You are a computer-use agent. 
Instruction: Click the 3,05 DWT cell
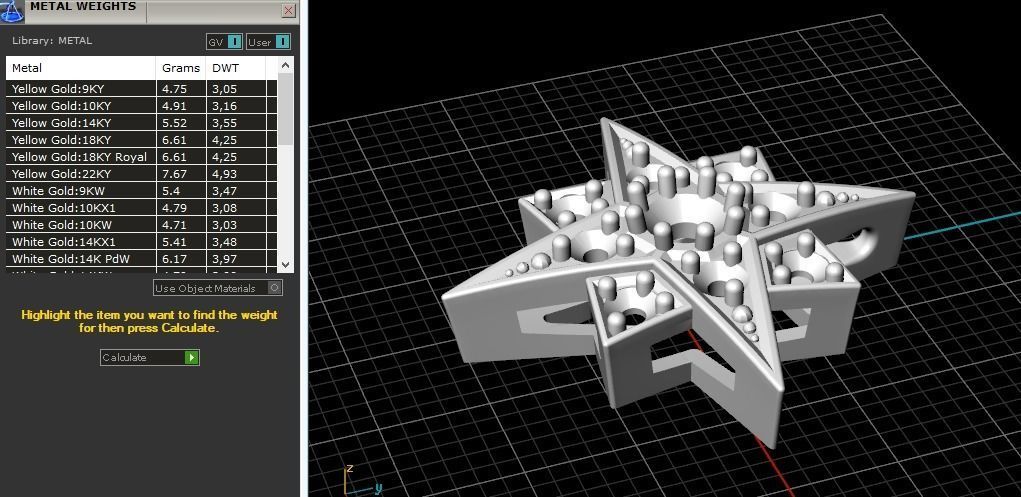pos(236,89)
